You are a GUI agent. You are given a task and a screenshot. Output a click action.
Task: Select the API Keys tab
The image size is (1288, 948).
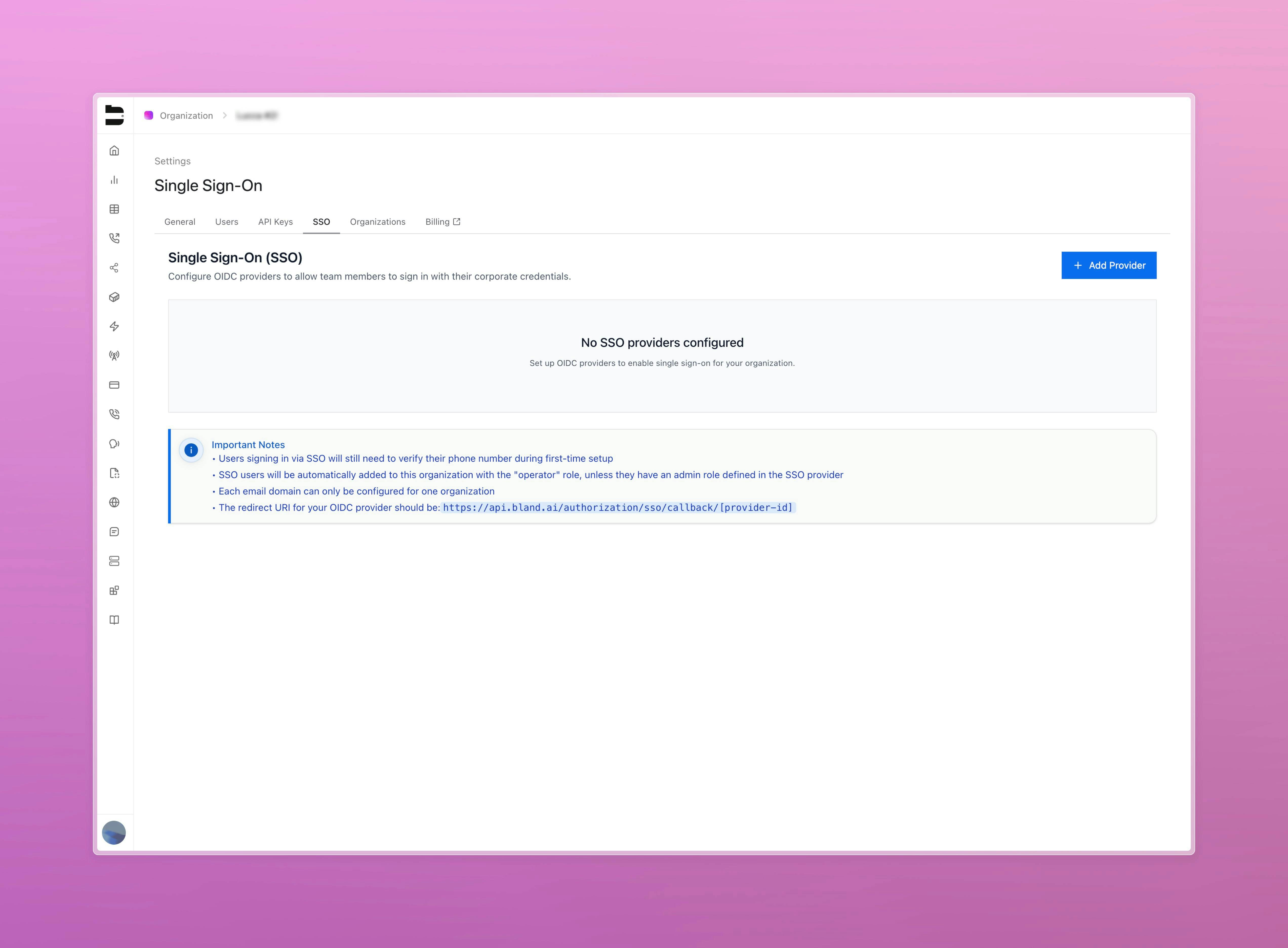click(x=275, y=222)
